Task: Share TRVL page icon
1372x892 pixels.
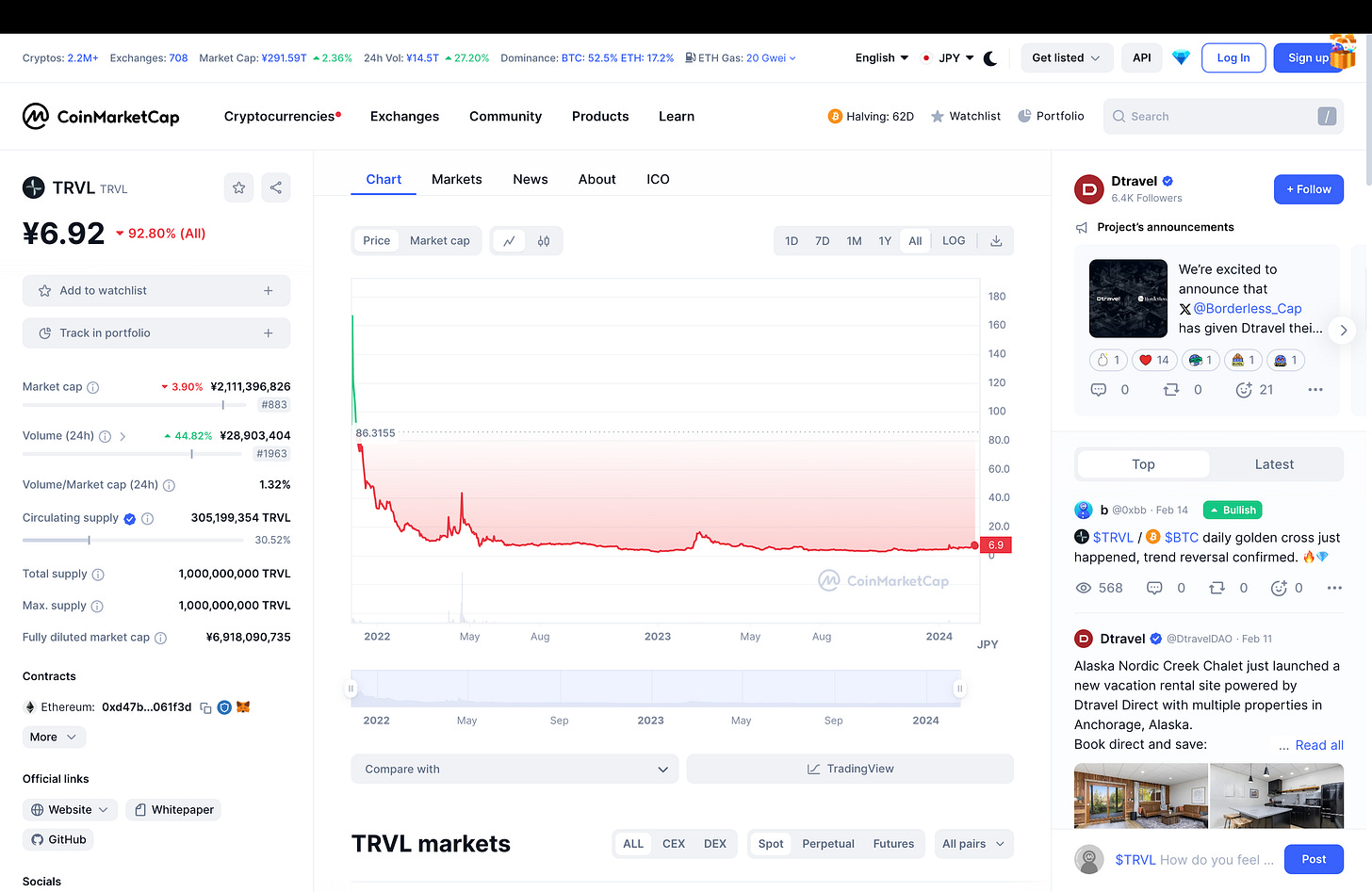Action: (x=276, y=187)
